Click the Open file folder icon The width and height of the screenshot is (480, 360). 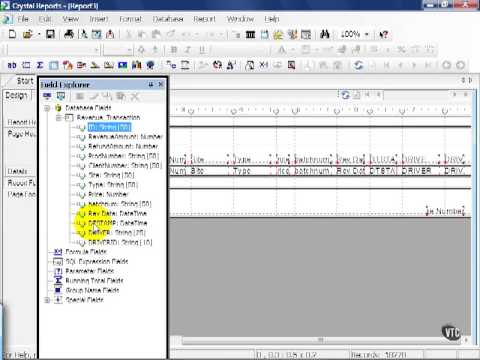coord(28,34)
